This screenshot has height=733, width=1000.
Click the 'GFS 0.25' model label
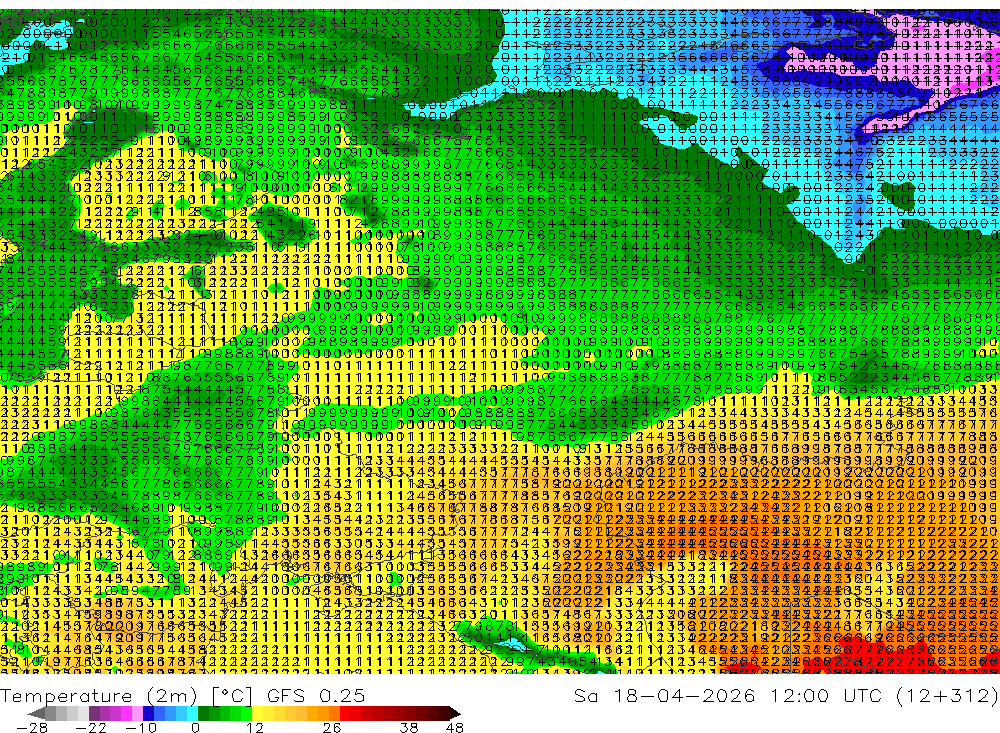point(316,696)
